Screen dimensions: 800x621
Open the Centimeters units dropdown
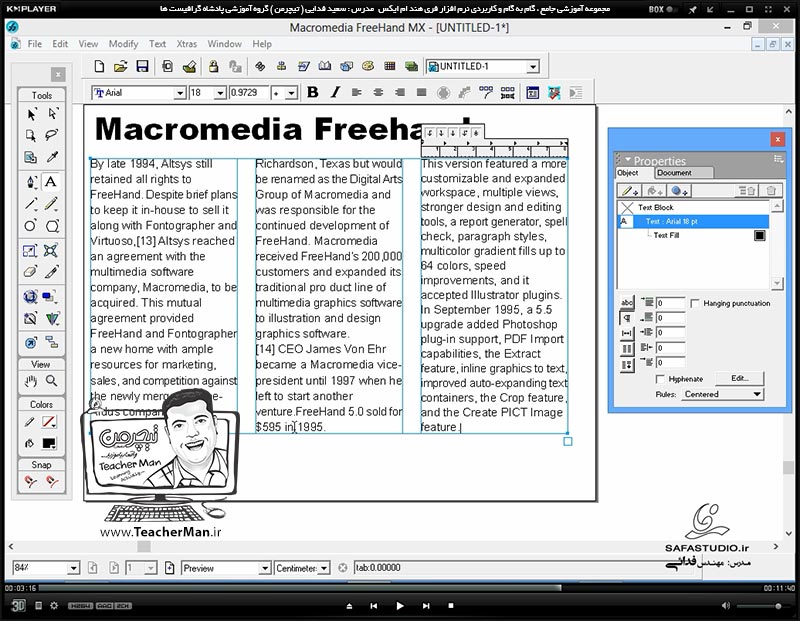324,568
